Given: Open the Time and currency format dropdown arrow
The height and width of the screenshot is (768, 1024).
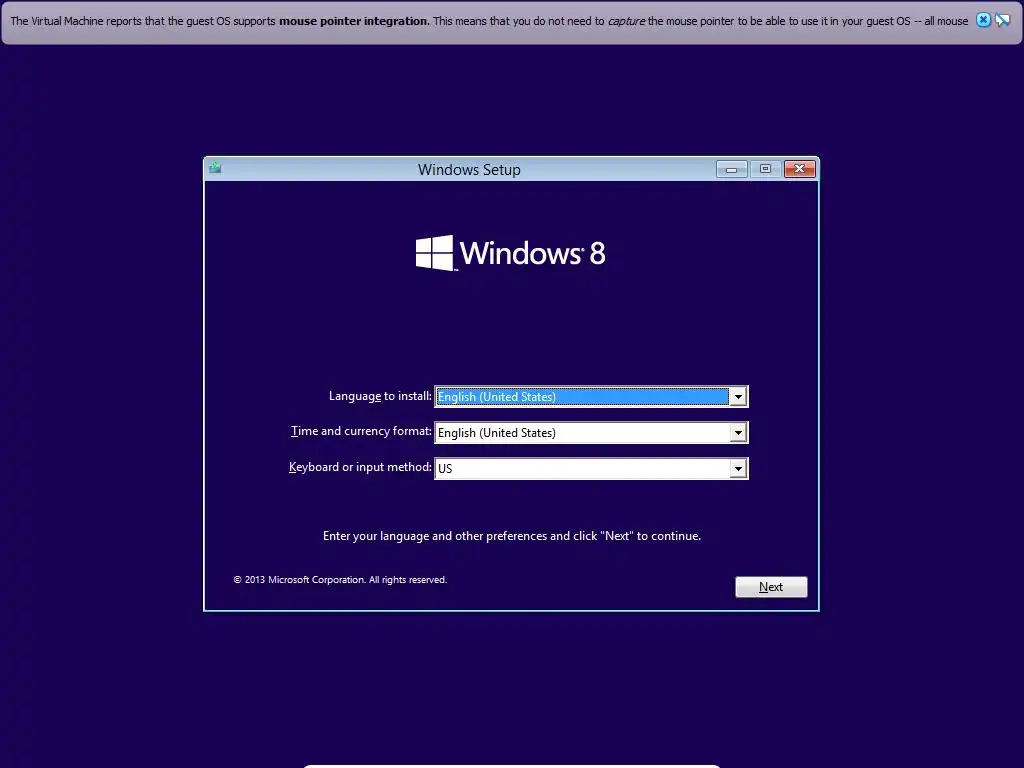Looking at the screenshot, I should pyautogui.click(x=738, y=432).
